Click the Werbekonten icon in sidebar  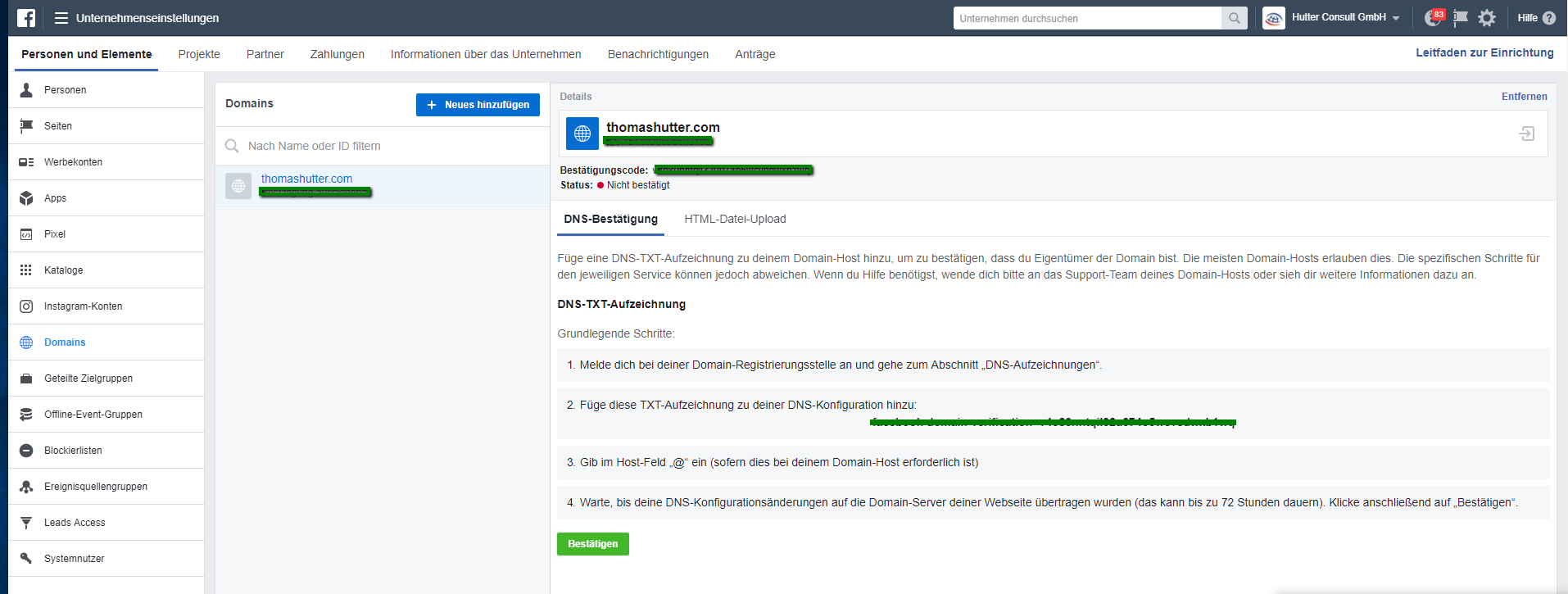click(x=26, y=162)
